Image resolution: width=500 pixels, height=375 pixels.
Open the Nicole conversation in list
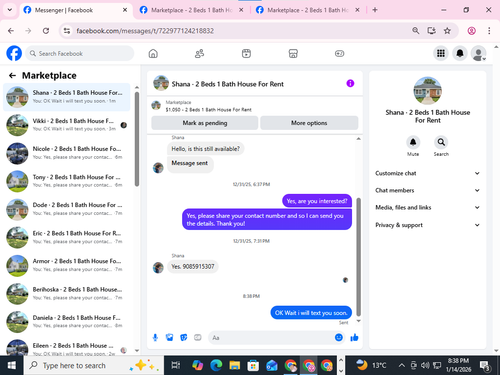tap(67, 153)
